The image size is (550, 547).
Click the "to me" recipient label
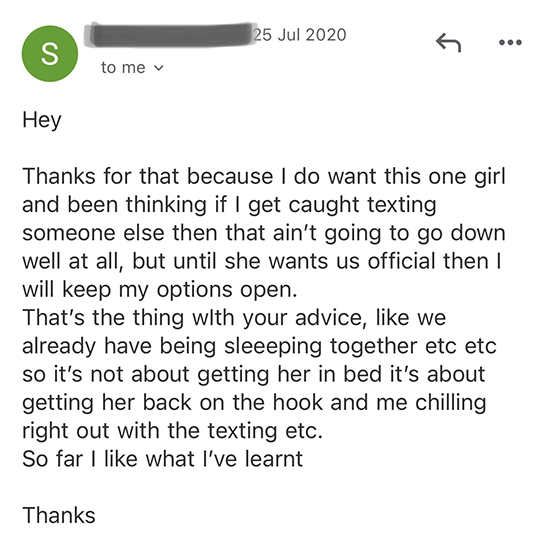(x=123, y=67)
